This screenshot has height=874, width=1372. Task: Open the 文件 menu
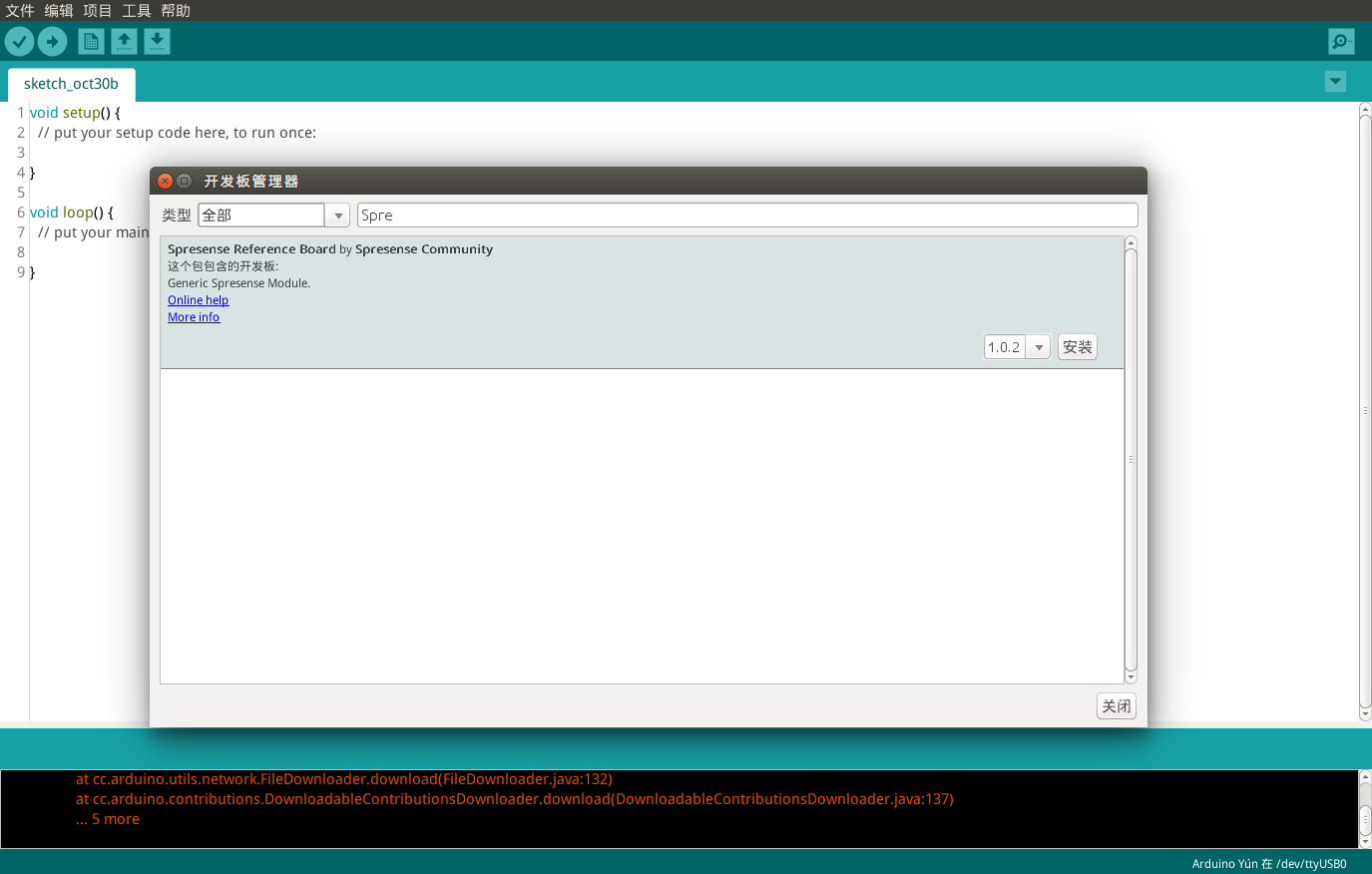click(20, 11)
